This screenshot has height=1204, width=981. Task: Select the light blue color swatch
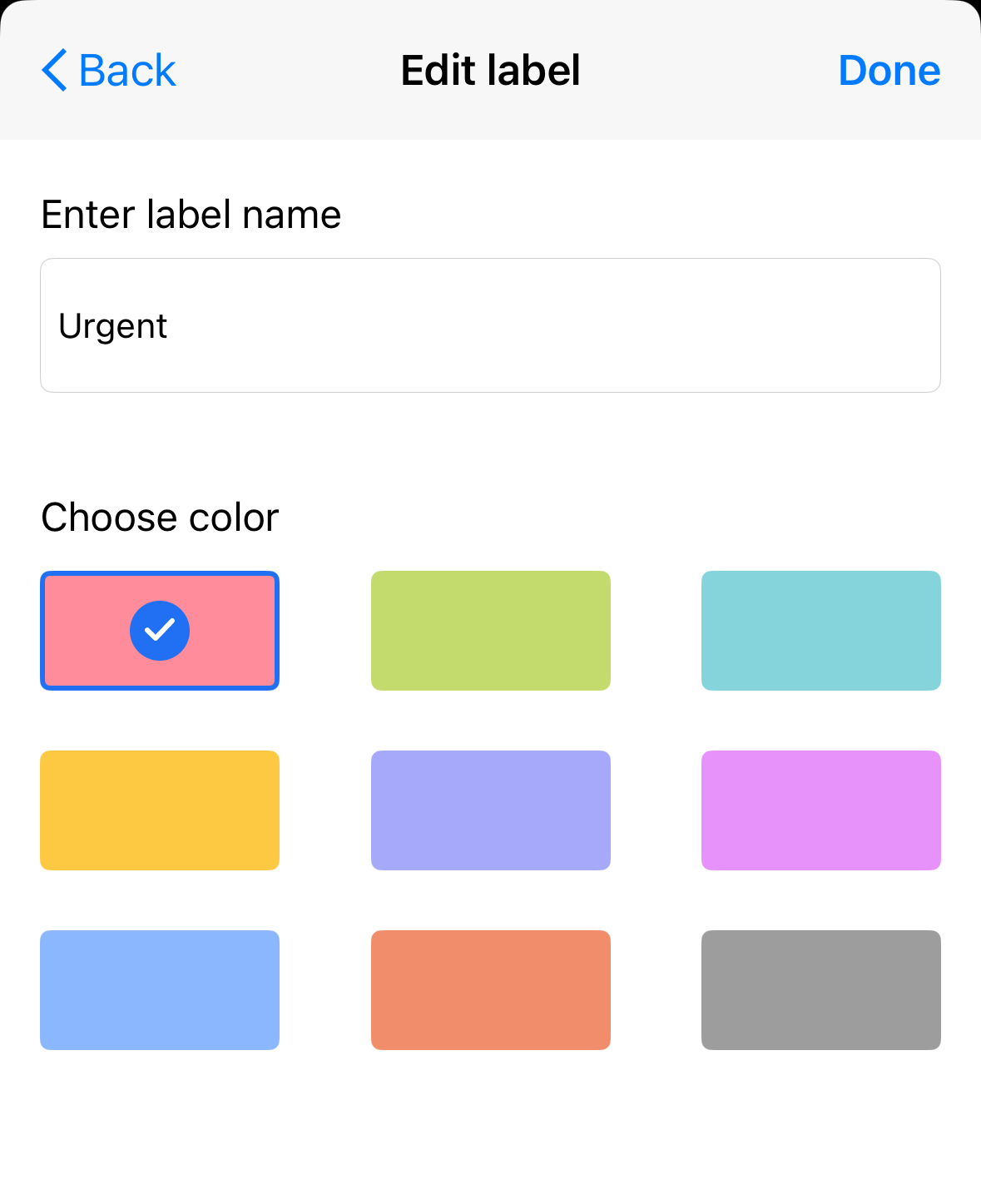159,989
